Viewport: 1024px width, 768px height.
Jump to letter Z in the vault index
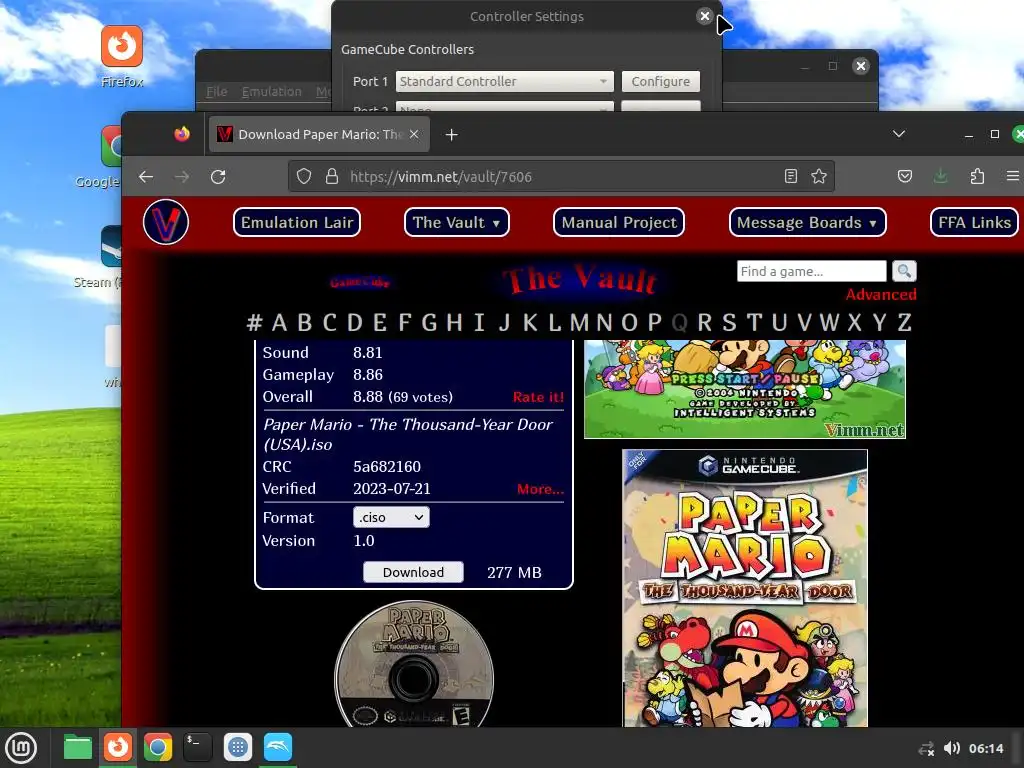(x=904, y=323)
